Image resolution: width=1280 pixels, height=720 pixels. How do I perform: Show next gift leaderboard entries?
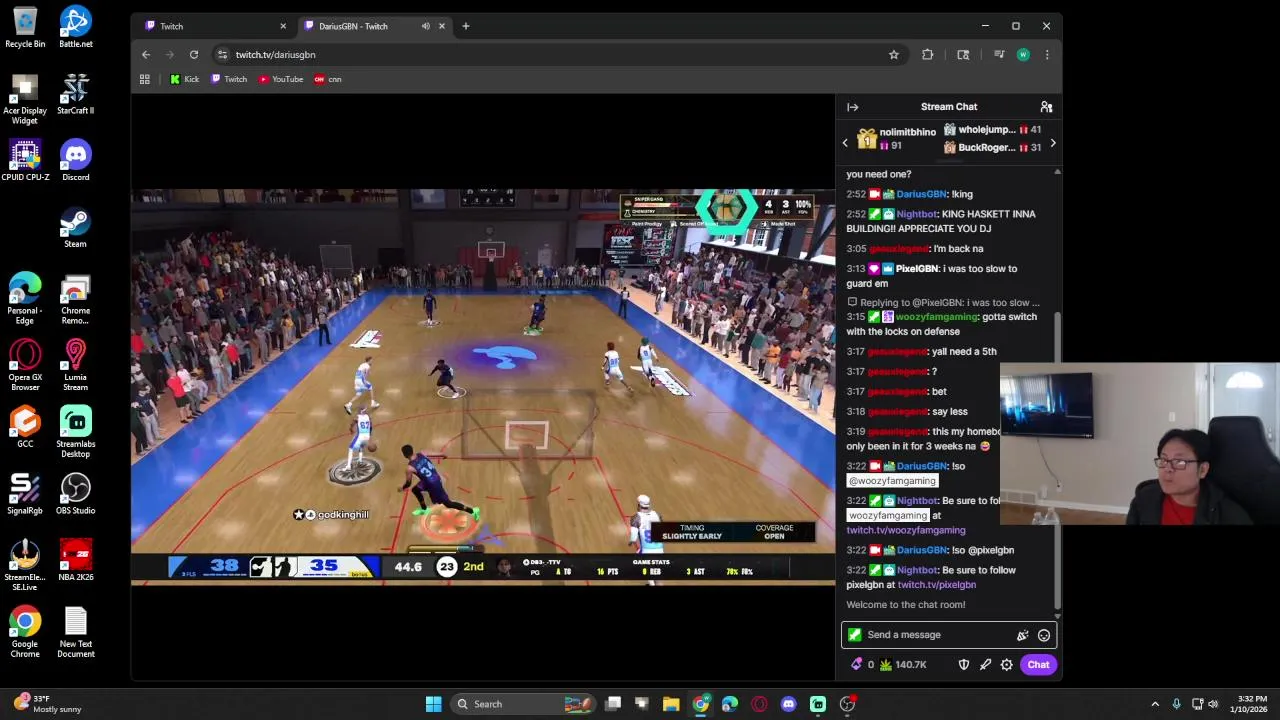(x=1052, y=144)
